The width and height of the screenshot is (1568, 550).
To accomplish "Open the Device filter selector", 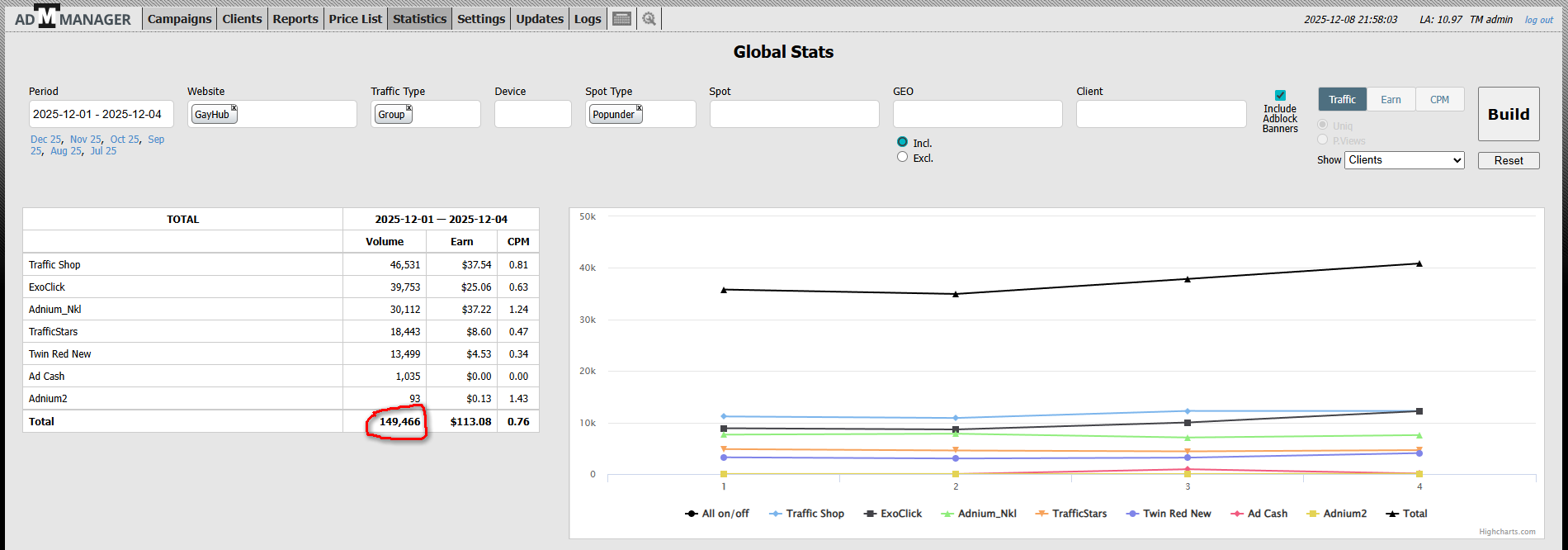I will click(532, 114).
